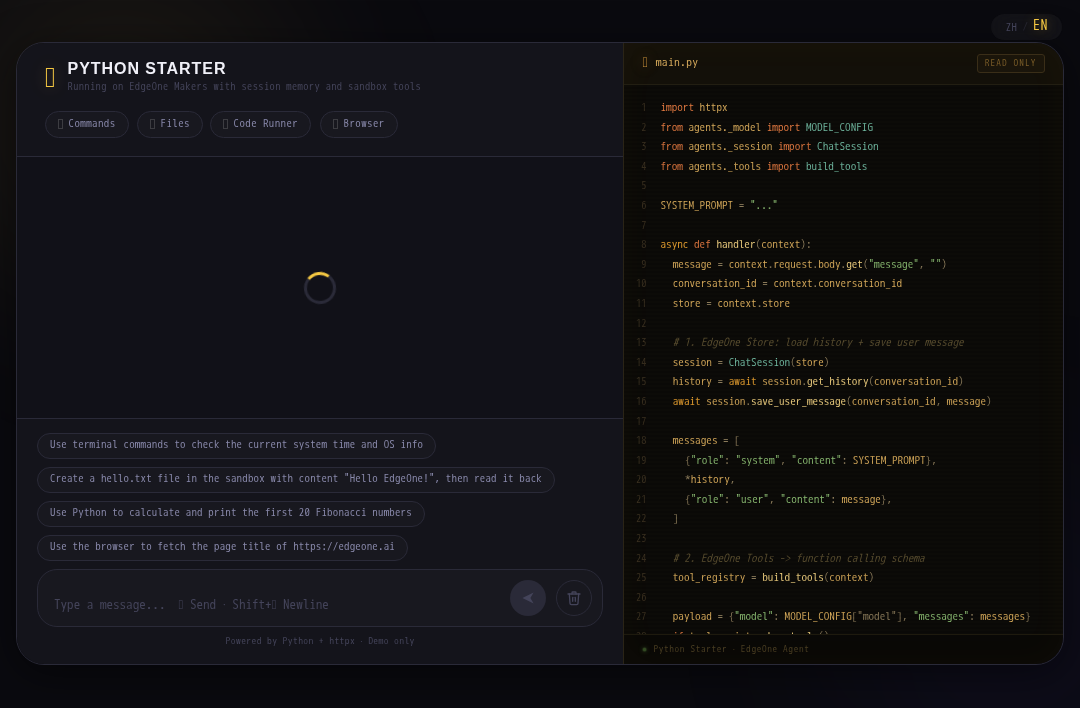The image size is (1080, 708).
Task: Click the loading spinner in chat area
Action: pos(320,288)
